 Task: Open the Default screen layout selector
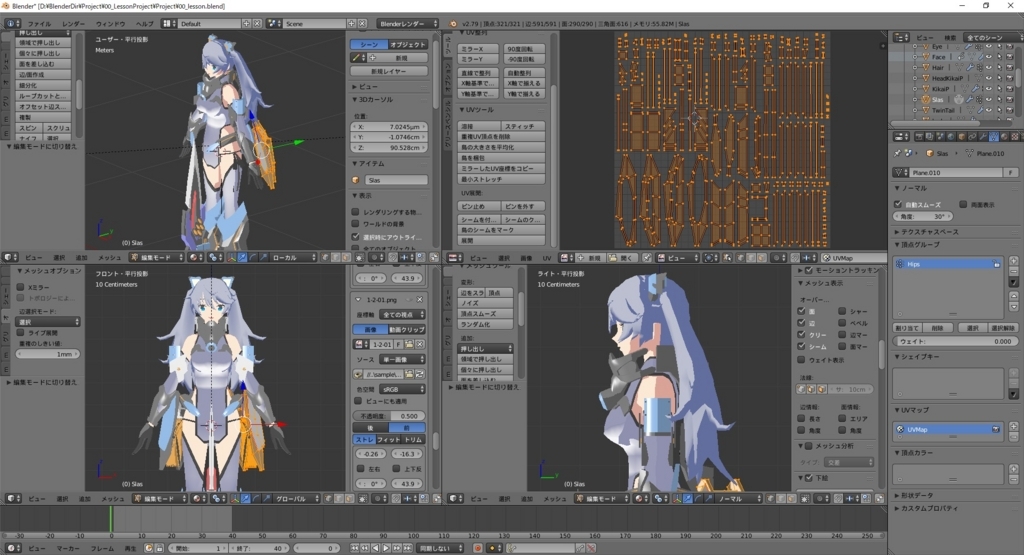click(209, 24)
